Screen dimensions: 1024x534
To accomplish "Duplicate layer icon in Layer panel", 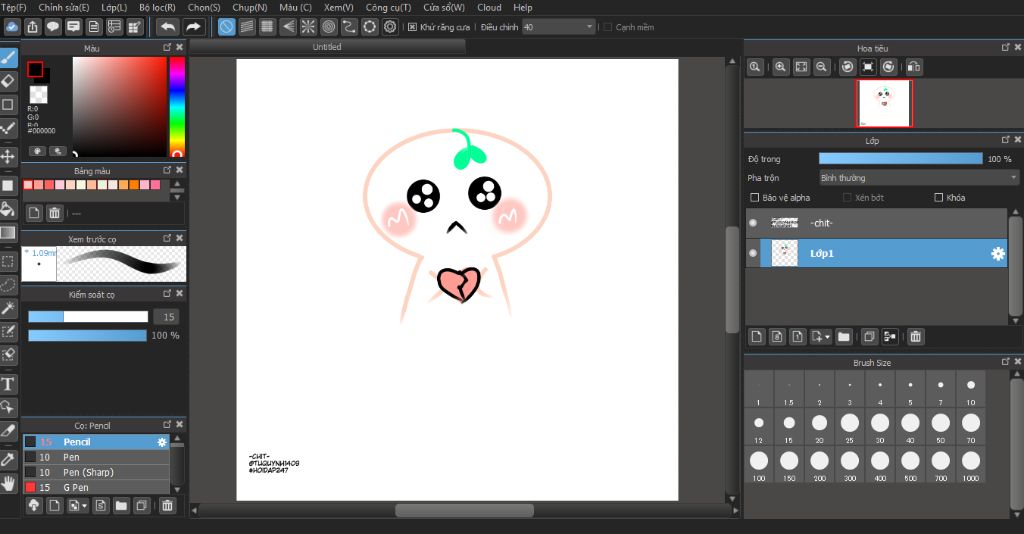I will [x=869, y=337].
